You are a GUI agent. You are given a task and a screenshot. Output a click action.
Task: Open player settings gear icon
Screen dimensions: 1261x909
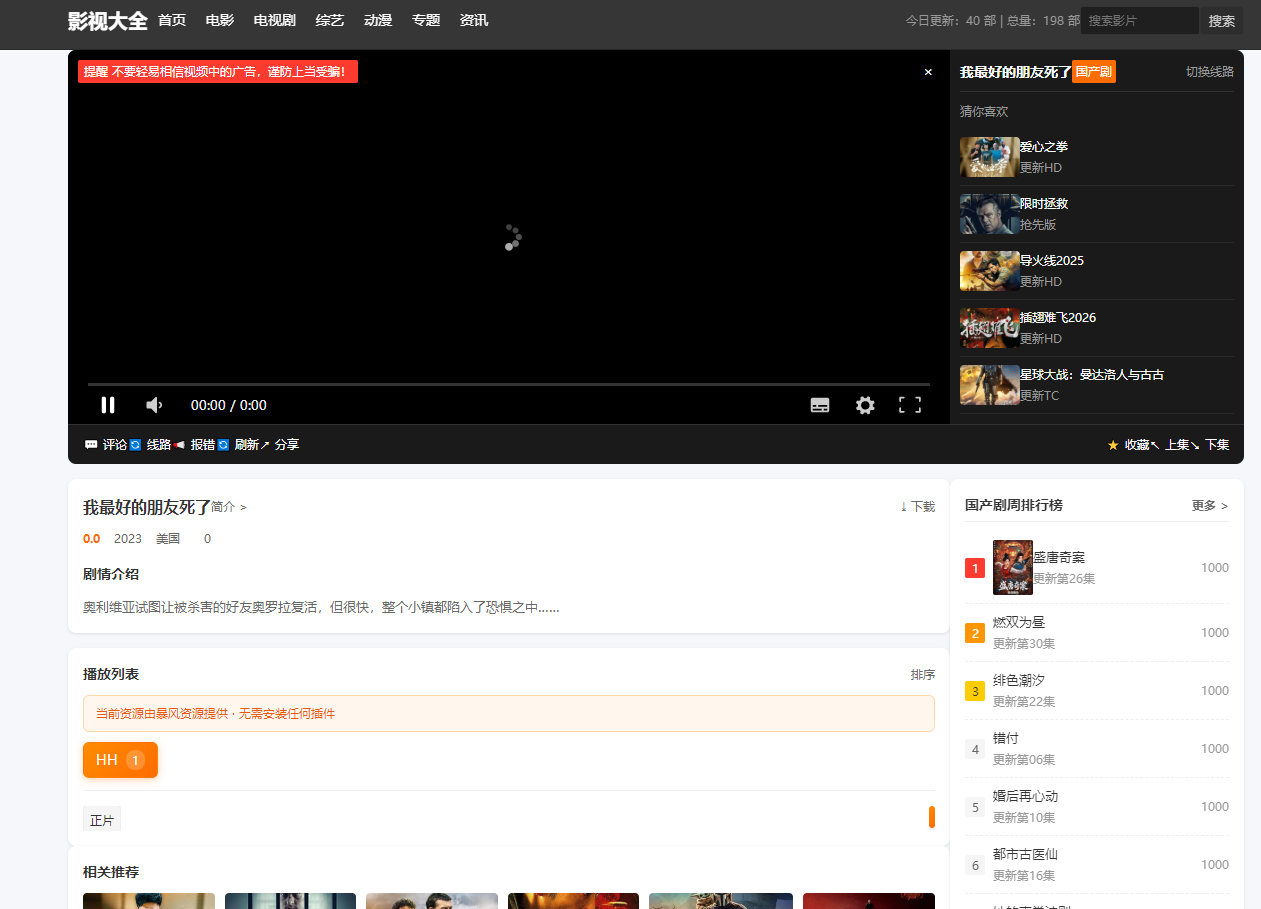pos(865,405)
